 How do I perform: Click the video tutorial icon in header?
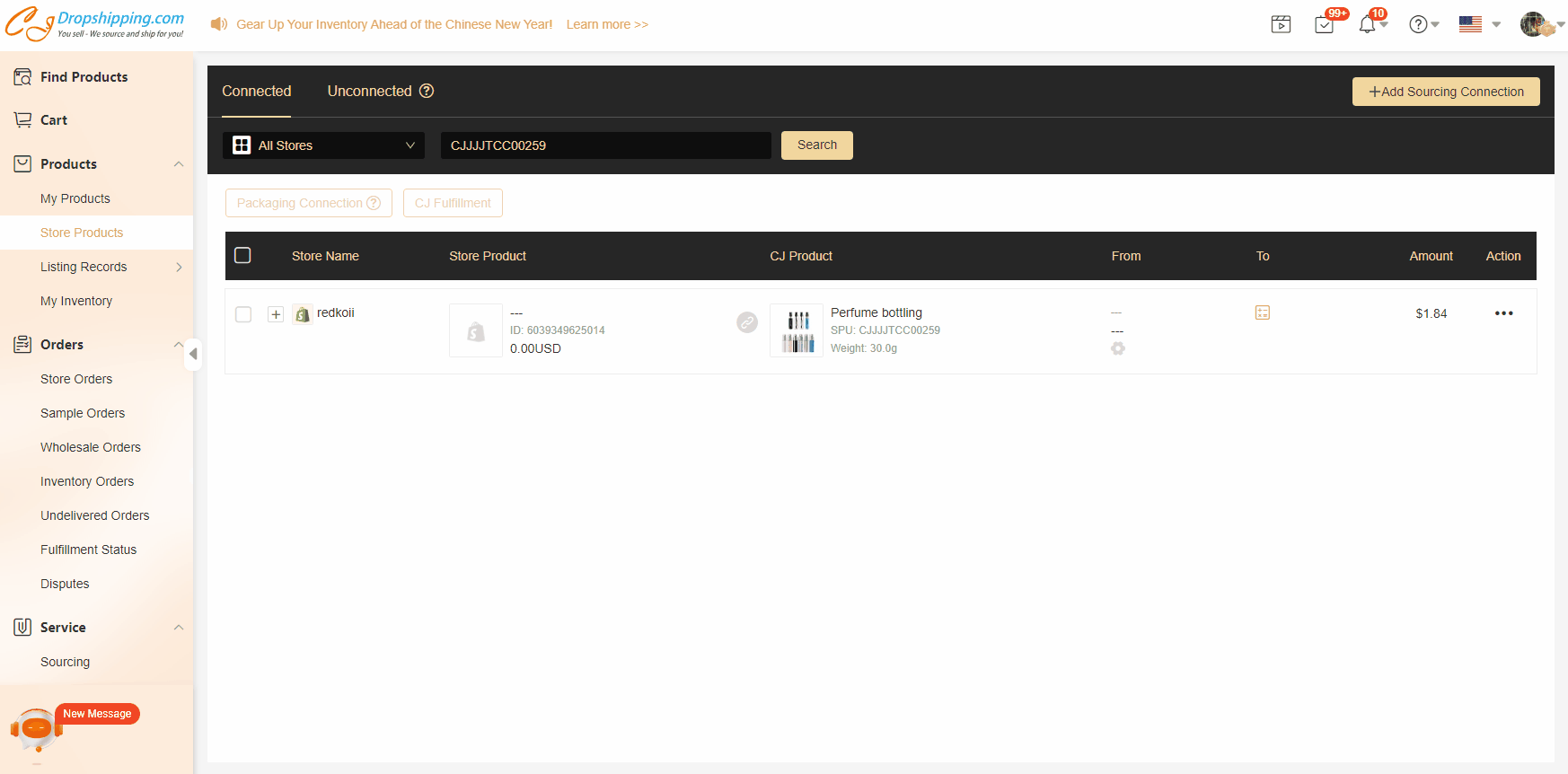[1281, 24]
